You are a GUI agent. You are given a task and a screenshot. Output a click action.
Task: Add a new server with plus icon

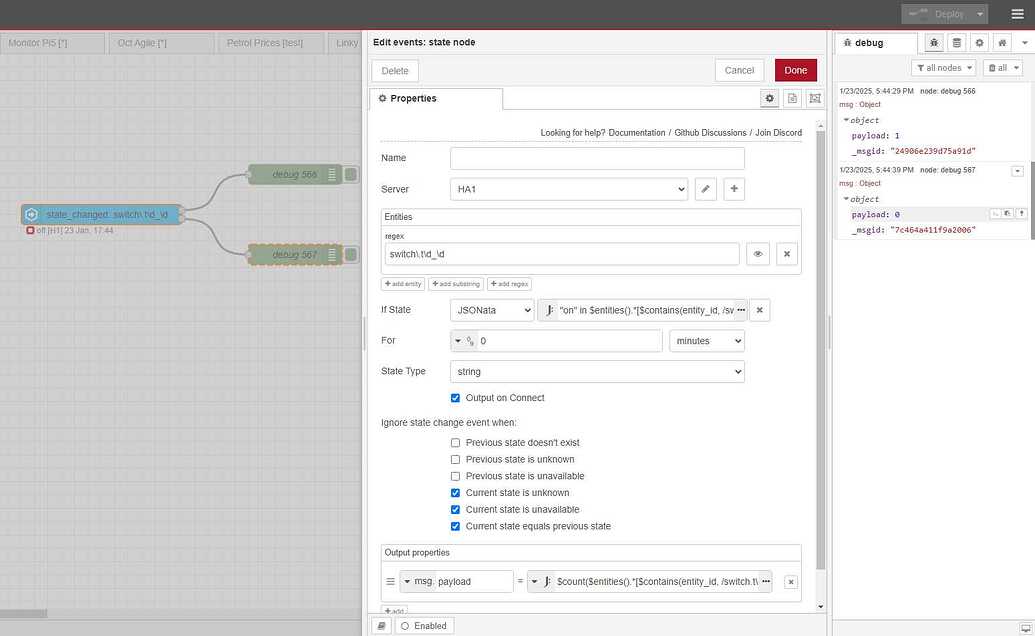(734, 189)
